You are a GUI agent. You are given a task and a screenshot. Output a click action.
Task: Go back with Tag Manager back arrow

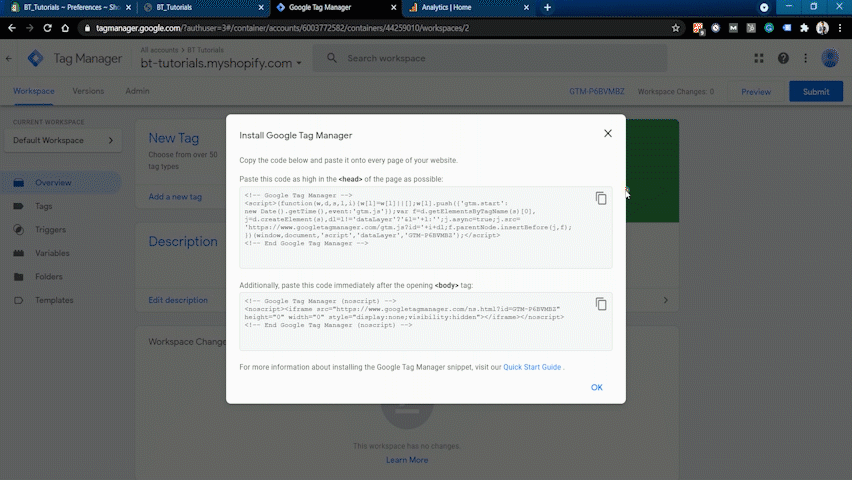pyautogui.click(x=9, y=58)
